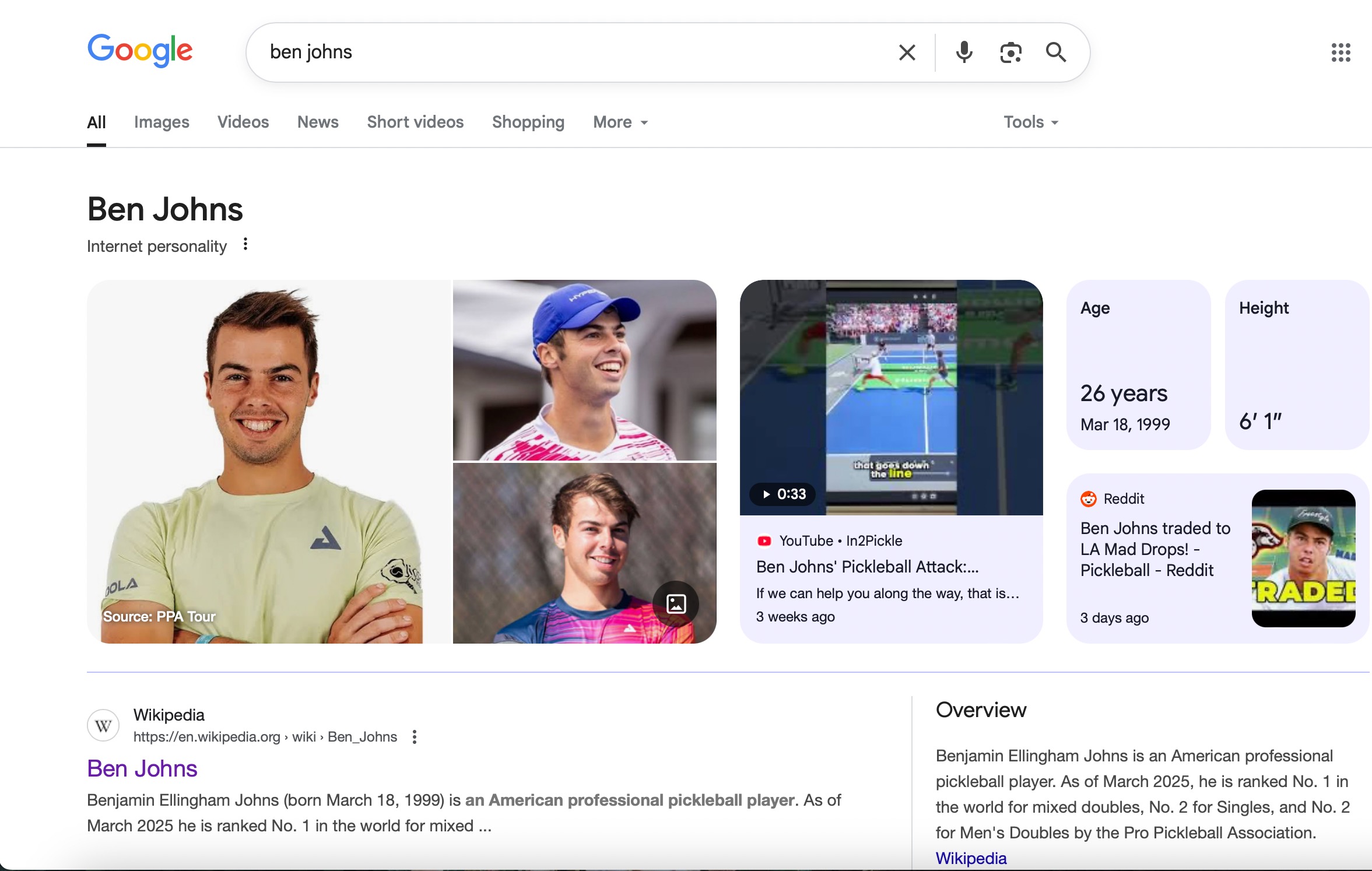Open the three-dot menu next to Internet personality

click(245, 244)
